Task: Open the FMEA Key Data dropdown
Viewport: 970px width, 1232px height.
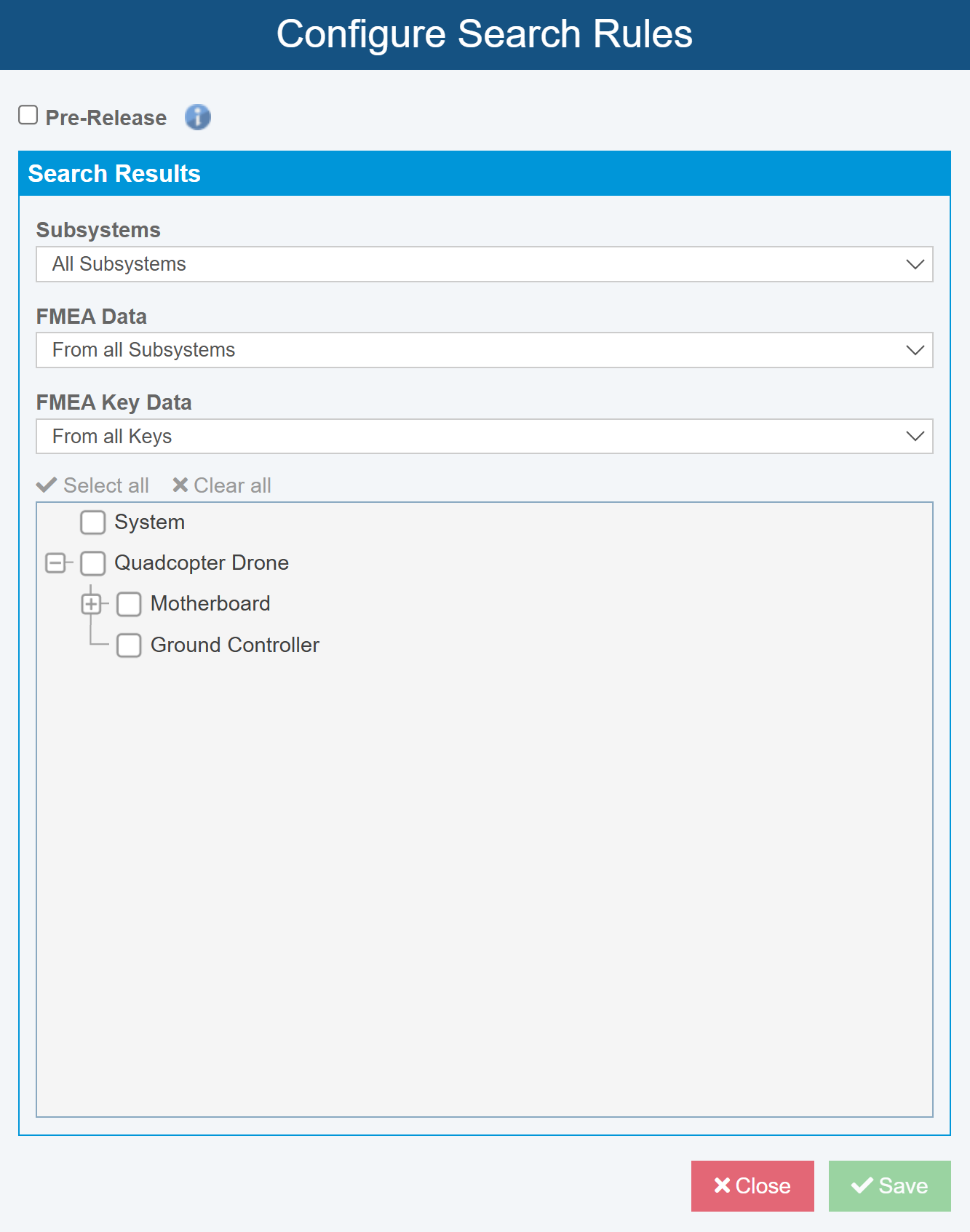Action: coord(484,437)
